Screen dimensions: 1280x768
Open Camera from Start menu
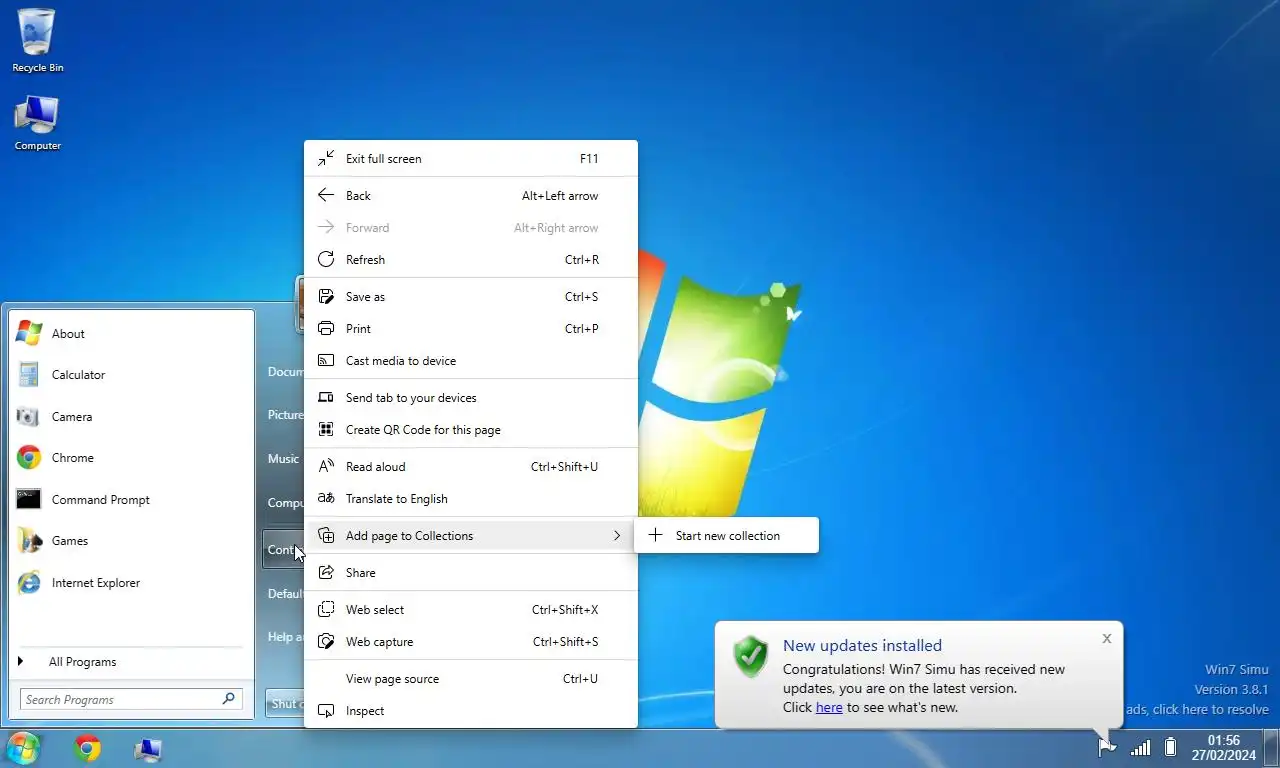pos(131,417)
